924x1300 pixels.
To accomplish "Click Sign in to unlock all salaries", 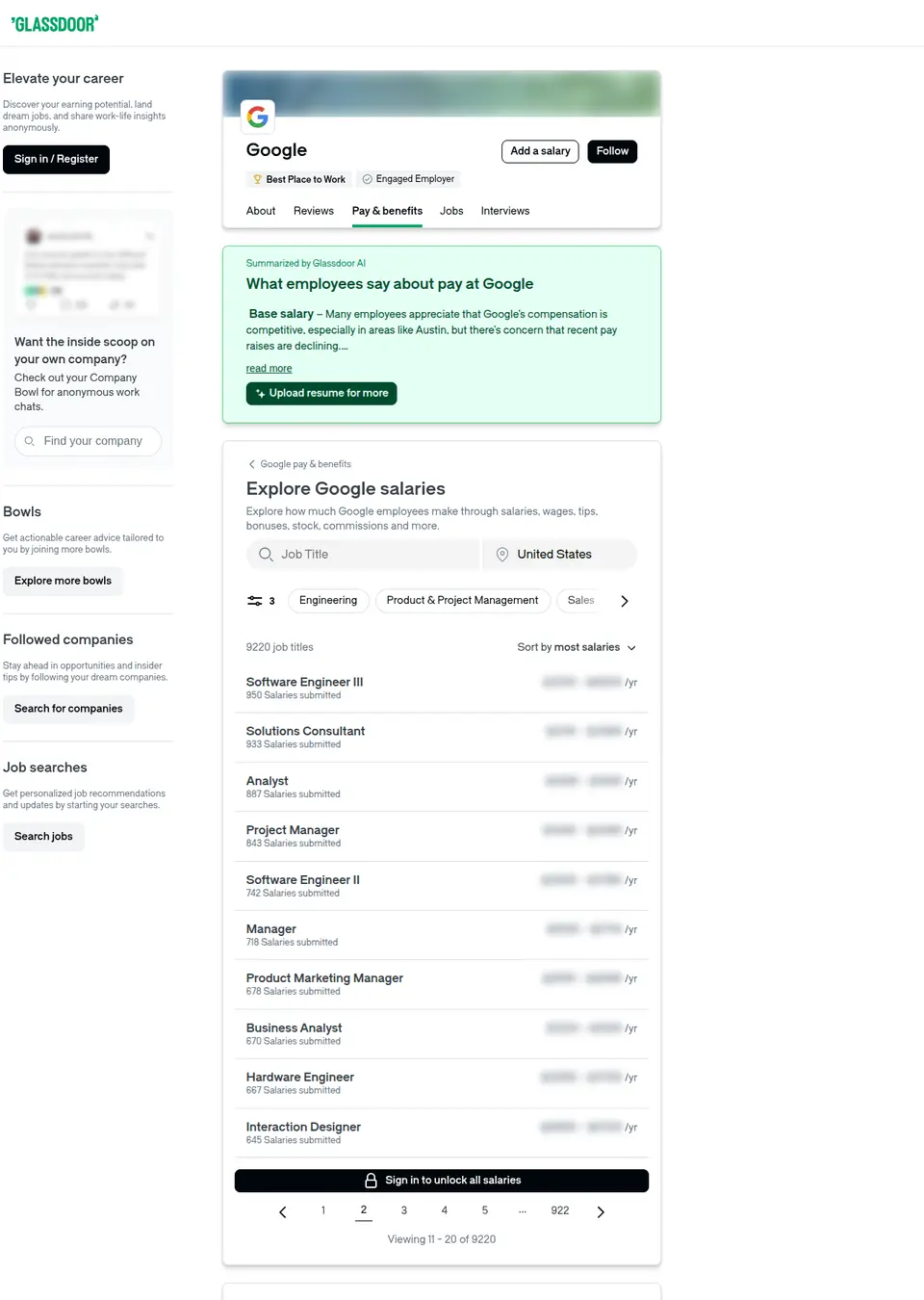I will 442,1181.
